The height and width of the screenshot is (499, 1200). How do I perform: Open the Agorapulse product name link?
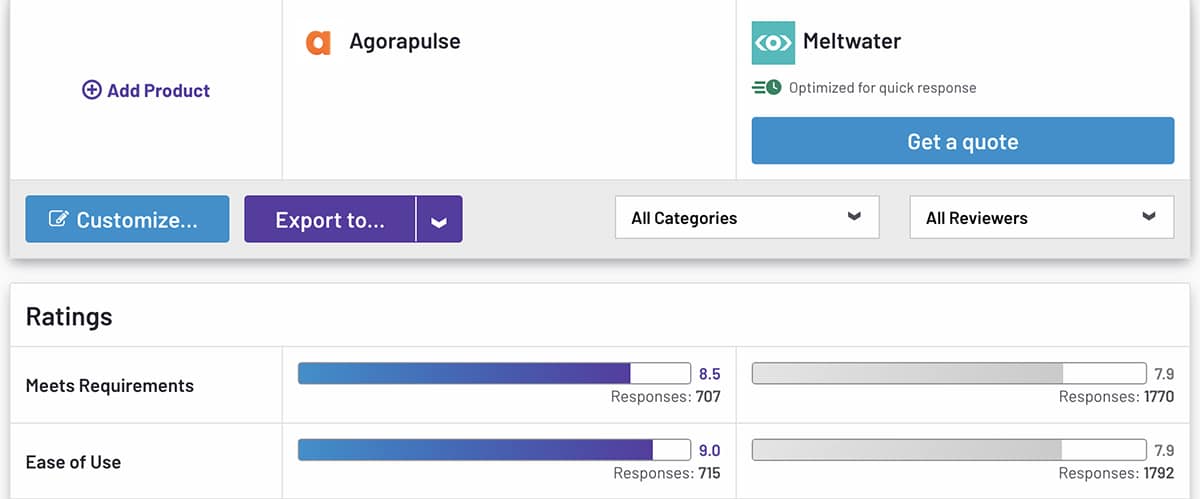(x=405, y=42)
